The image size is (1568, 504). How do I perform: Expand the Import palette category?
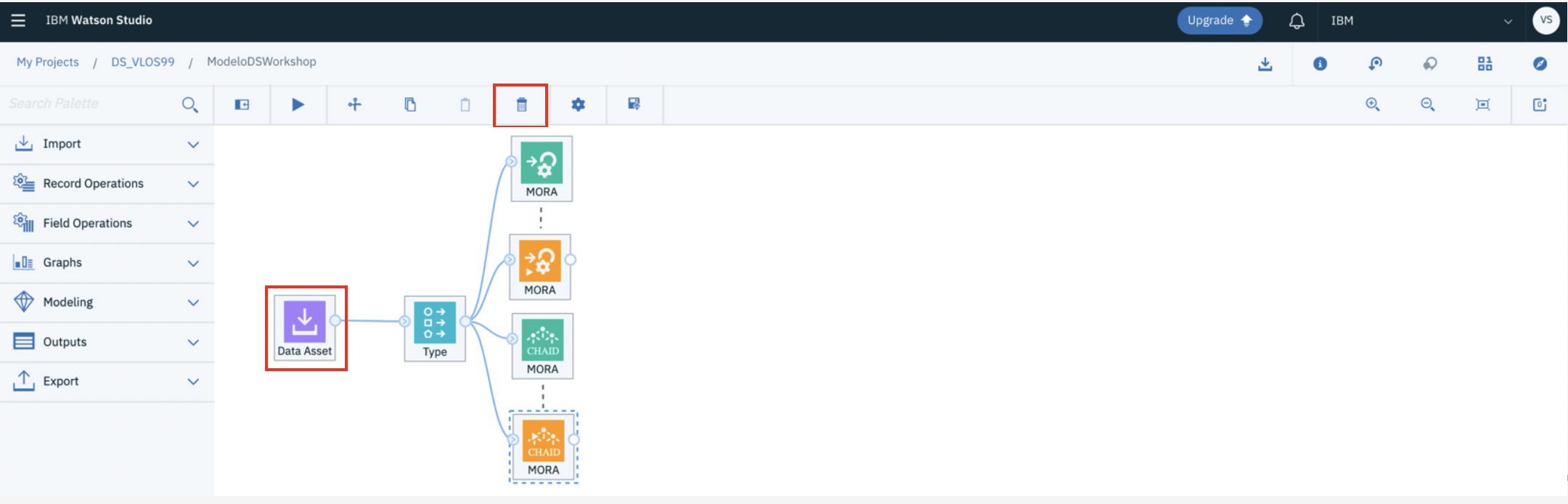(x=107, y=144)
